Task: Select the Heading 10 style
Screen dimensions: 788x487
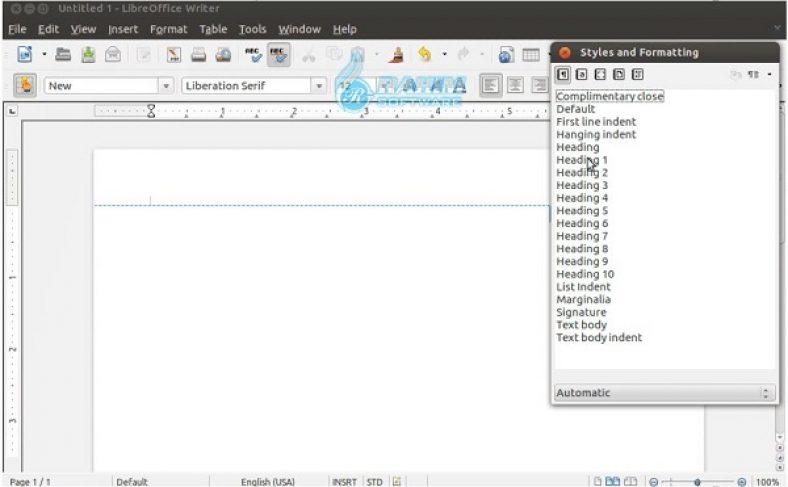Action: [x=585, y=274]
